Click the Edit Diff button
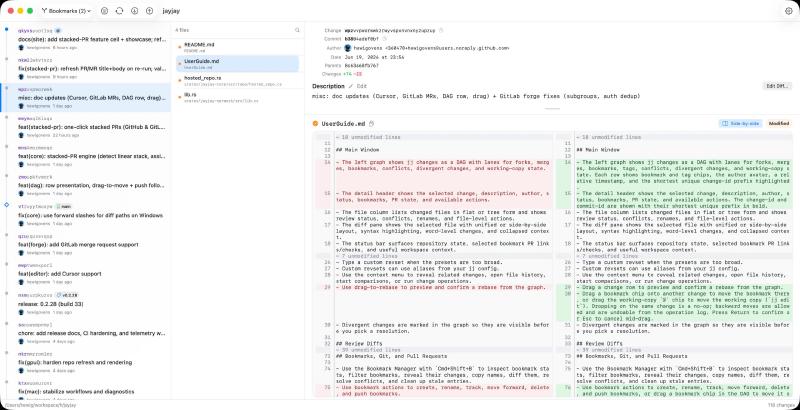The width and height of the screenshot is (800, 410). 778,86
